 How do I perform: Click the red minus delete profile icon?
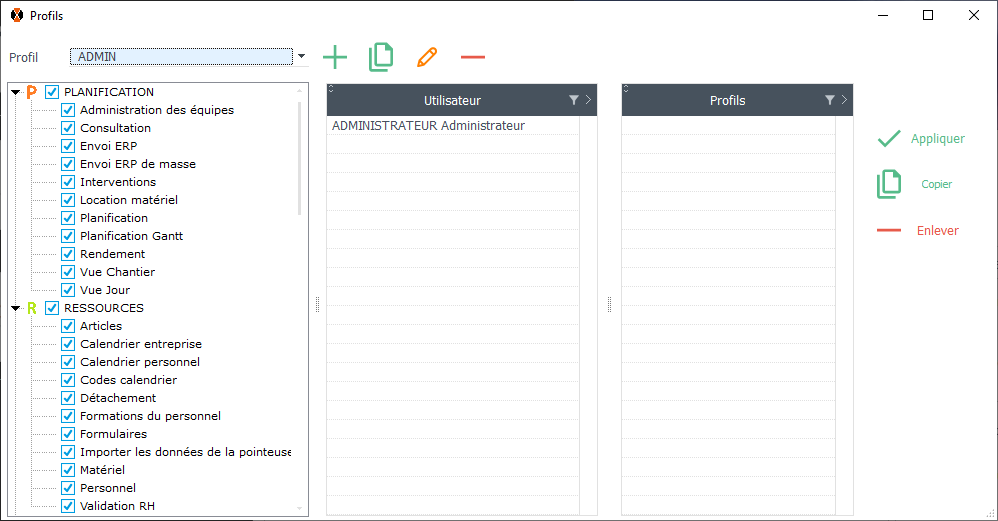pyautogui.click(x=473, y=57)
